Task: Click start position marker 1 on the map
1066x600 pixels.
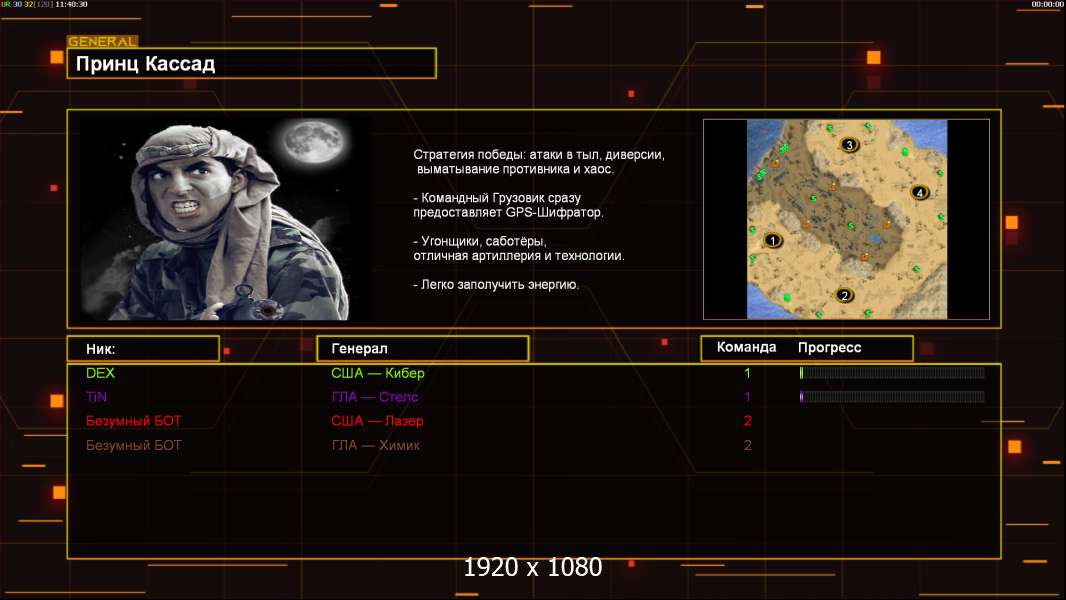Action: [x=772, y=240]
